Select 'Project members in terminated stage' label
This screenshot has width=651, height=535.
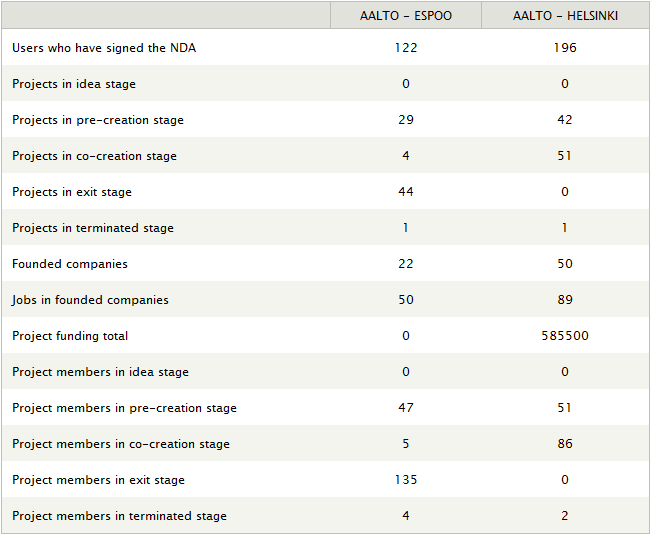coord(119,516)
